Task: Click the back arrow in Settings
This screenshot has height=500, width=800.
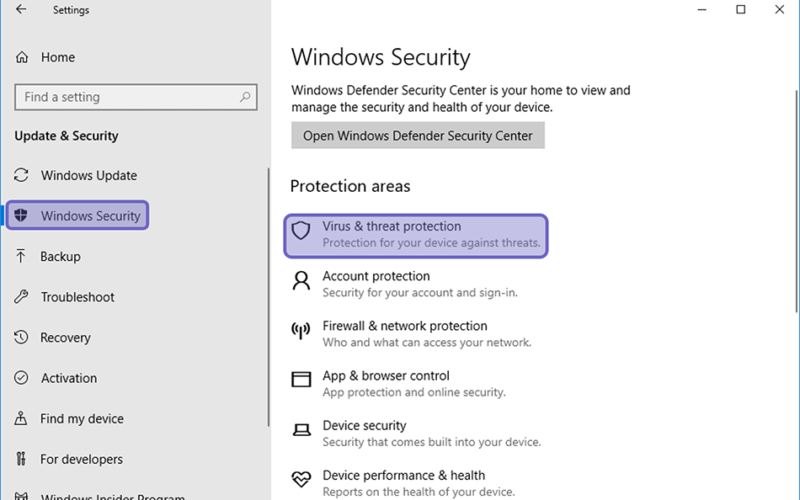Action: pos(21,9)
